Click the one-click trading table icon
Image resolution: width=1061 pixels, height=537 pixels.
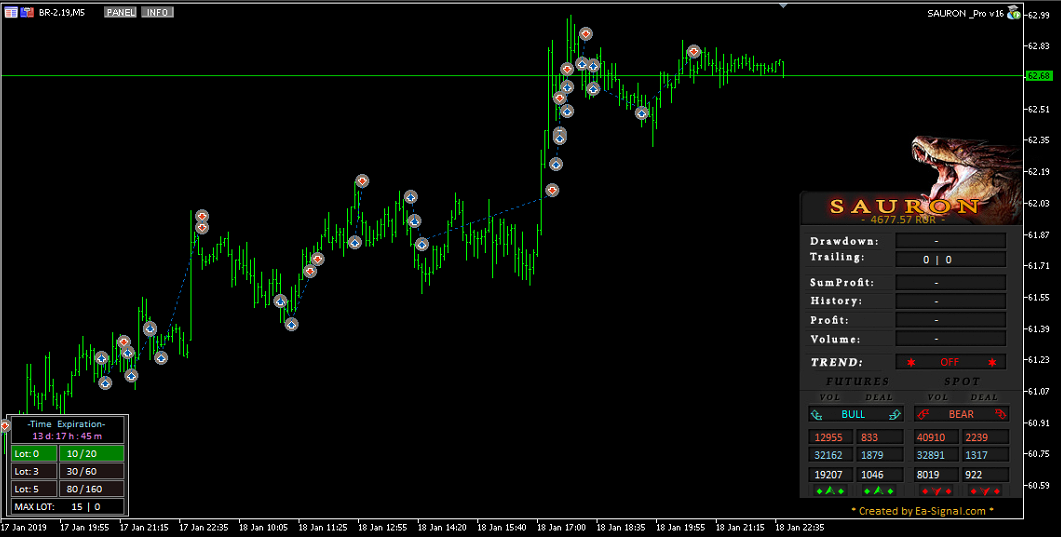click(11, 11)
